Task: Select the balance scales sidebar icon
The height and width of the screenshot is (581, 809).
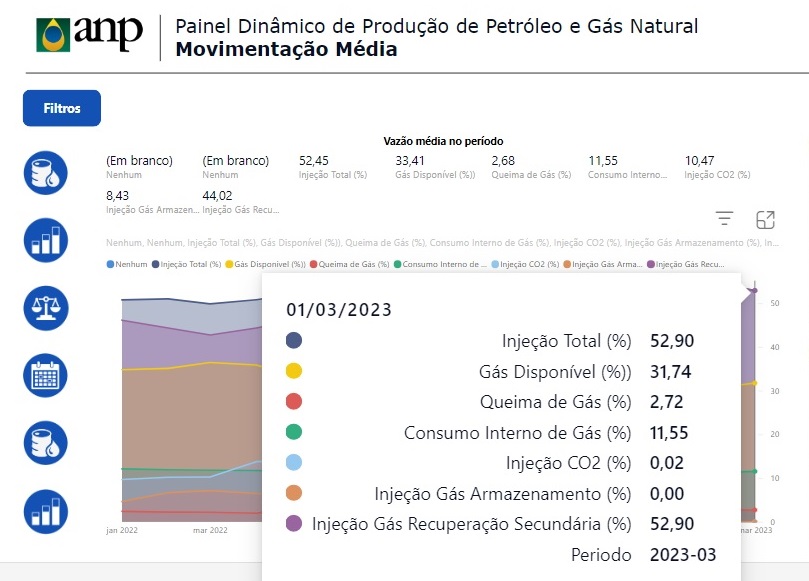Action: (45, 308)
